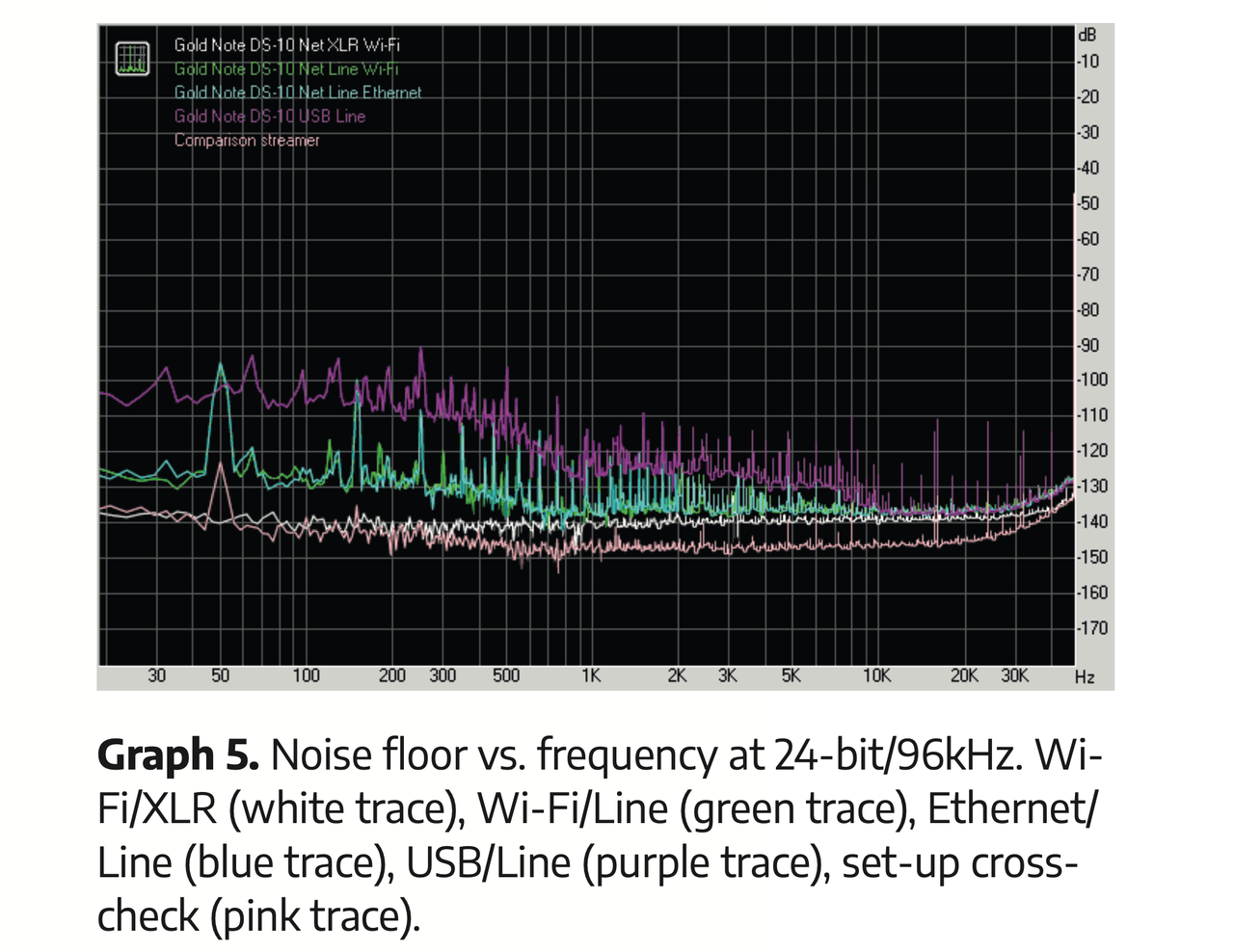Select the Gold Note DS-10 Net Line Wi-Fi legend entry
Image resolution: width=1234 pixels, height=952 pixels.
click(286, 69)
